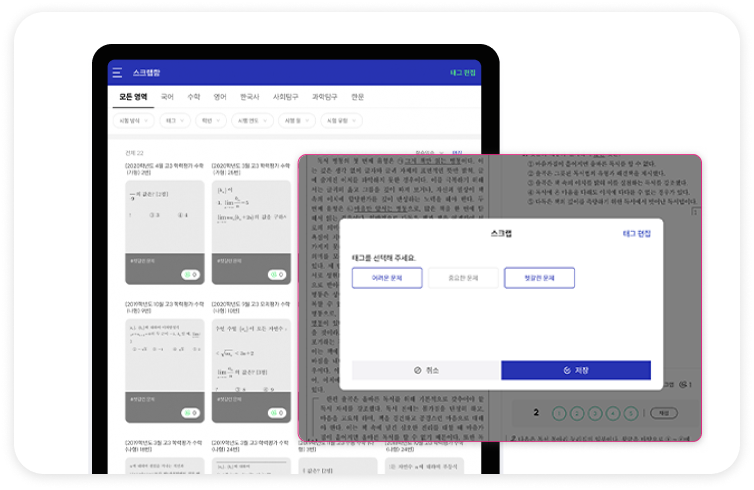This screenshot has width=754, height=490.
Task: Select answer circle 3 below the dialog
Action: (593, 413)
